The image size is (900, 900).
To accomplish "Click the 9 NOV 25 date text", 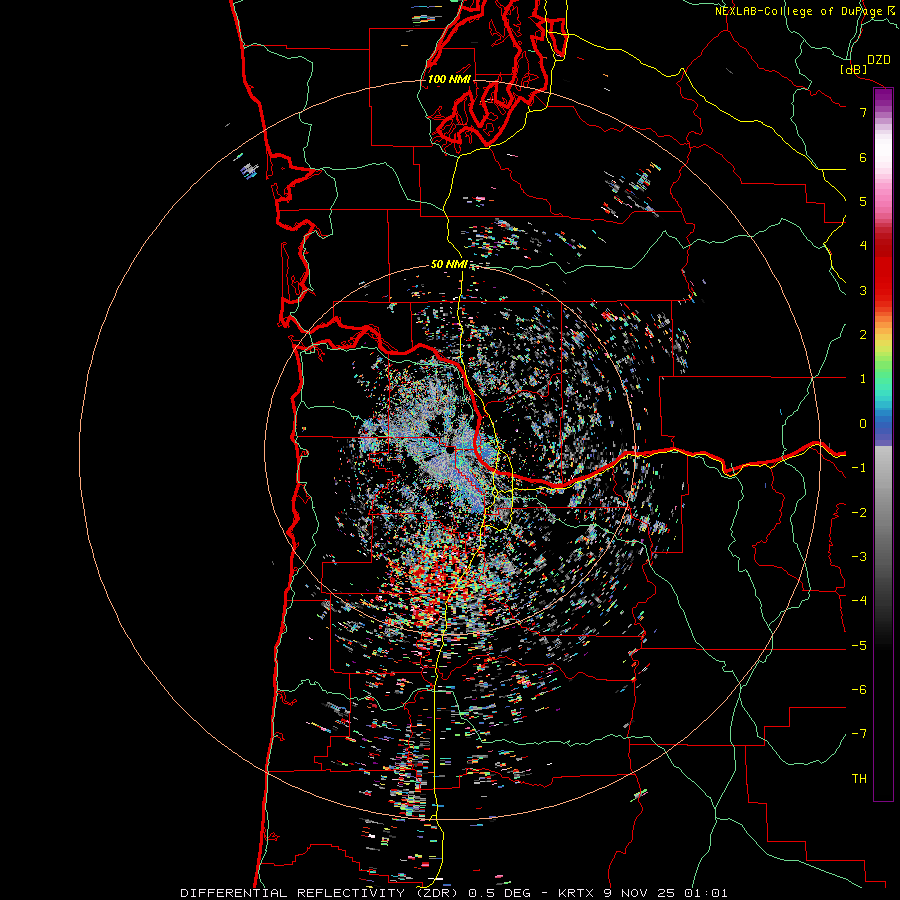I will click(x=640, y=893).
